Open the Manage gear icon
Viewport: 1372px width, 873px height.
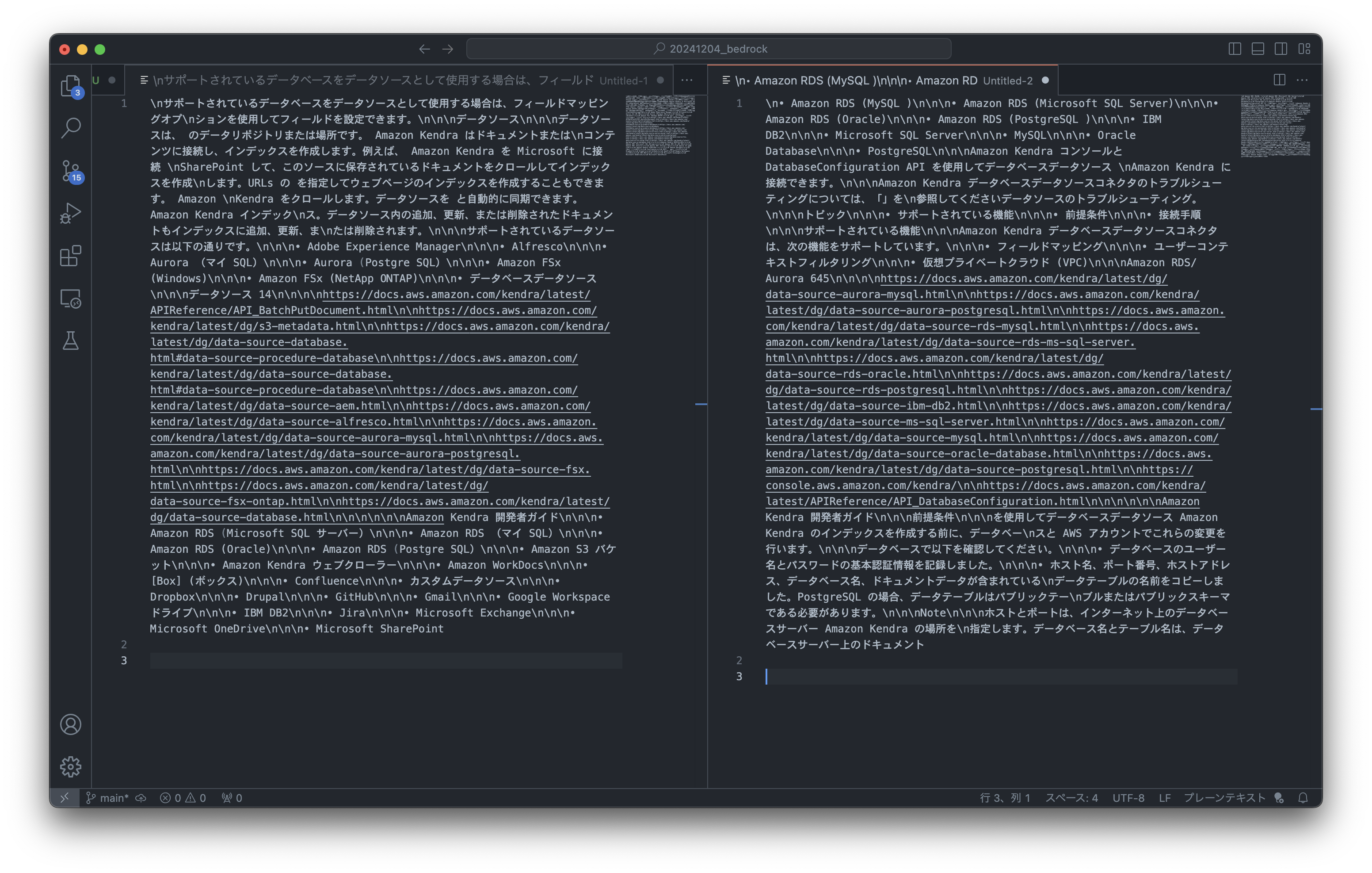click(71, 767)
